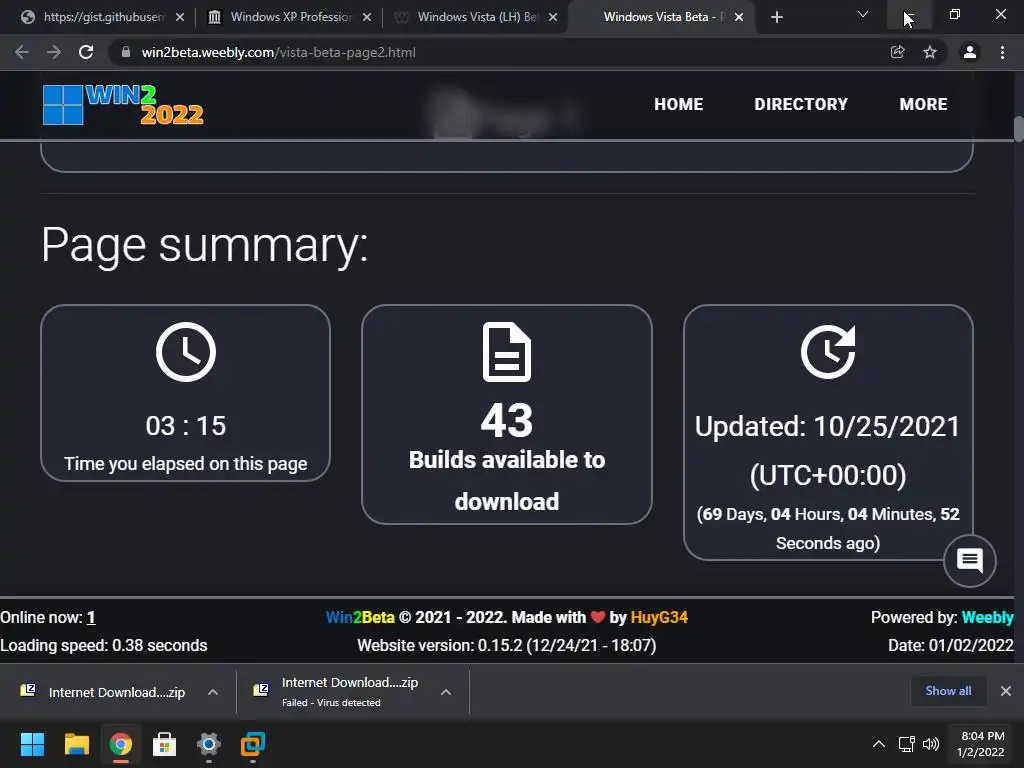The image size is (1024, 768).
Task: Open the Weebly link in footer
Action: (x=987, y=618)
